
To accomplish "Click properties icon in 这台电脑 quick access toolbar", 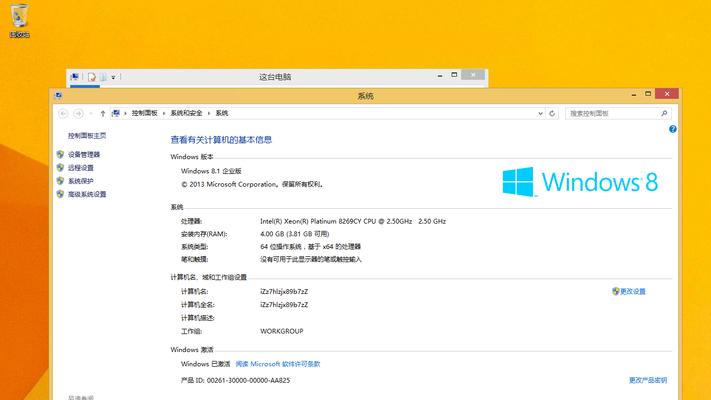I will pos(92,77).
